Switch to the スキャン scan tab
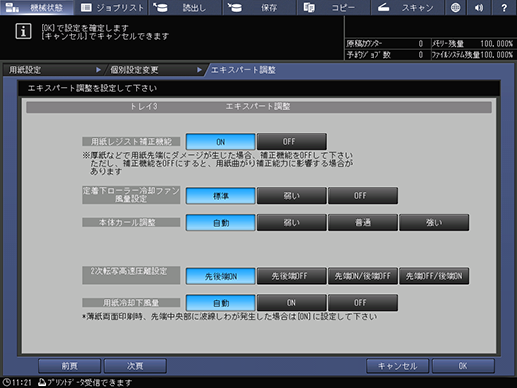The image size is (517, 388). [x=407, y=7]
